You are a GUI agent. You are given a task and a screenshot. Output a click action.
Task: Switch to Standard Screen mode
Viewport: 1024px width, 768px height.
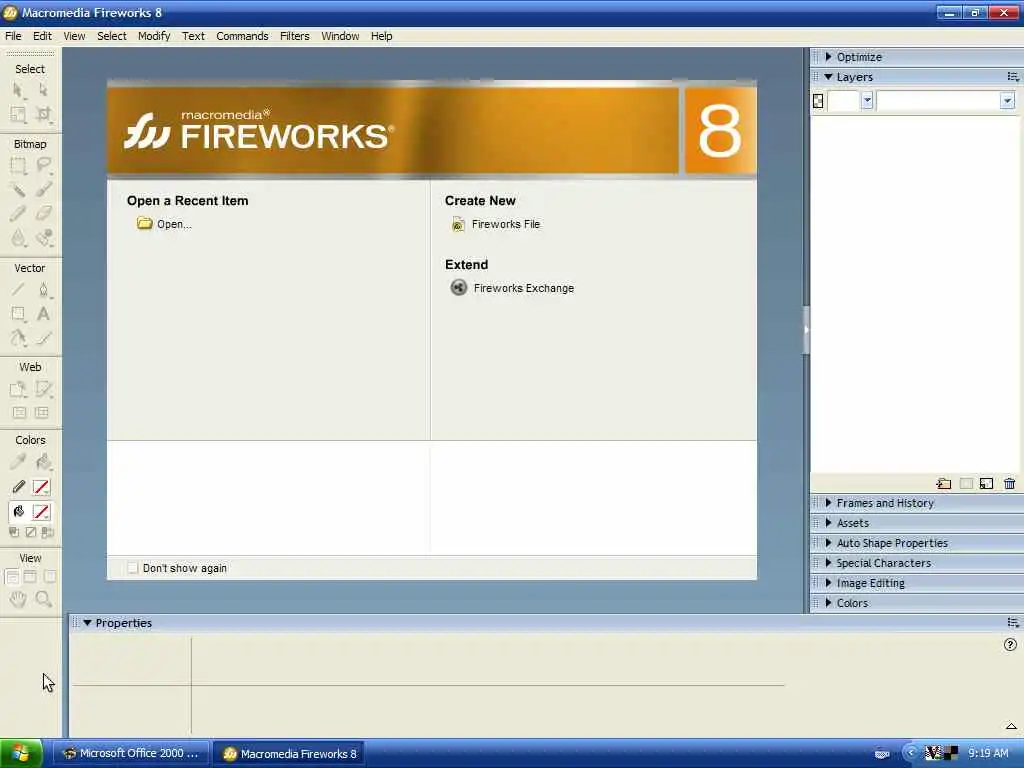pyautogui.click(x=12, y=577)
